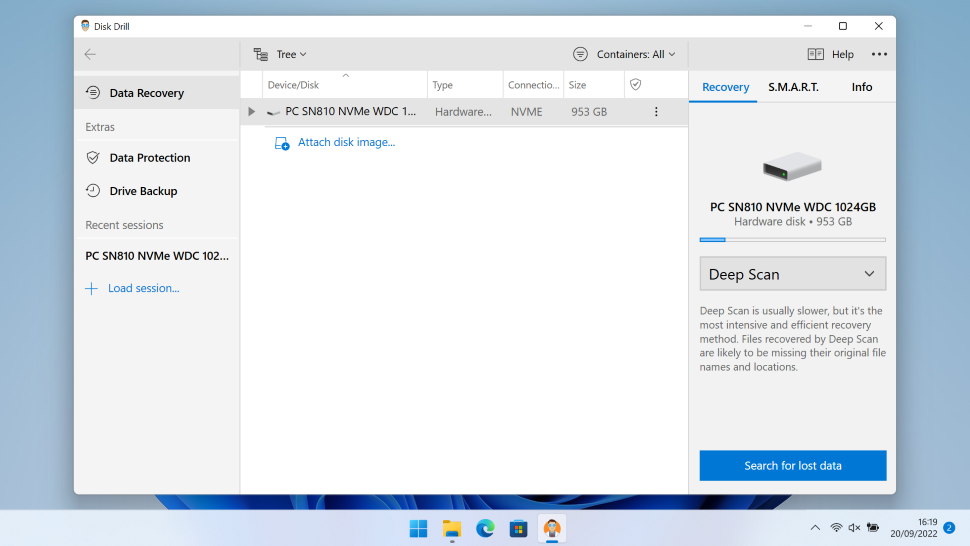Screen dimensions: 970x546
Task: Expand the PC SN810 NVMe disk row
Action: click(x=251, y=112)
